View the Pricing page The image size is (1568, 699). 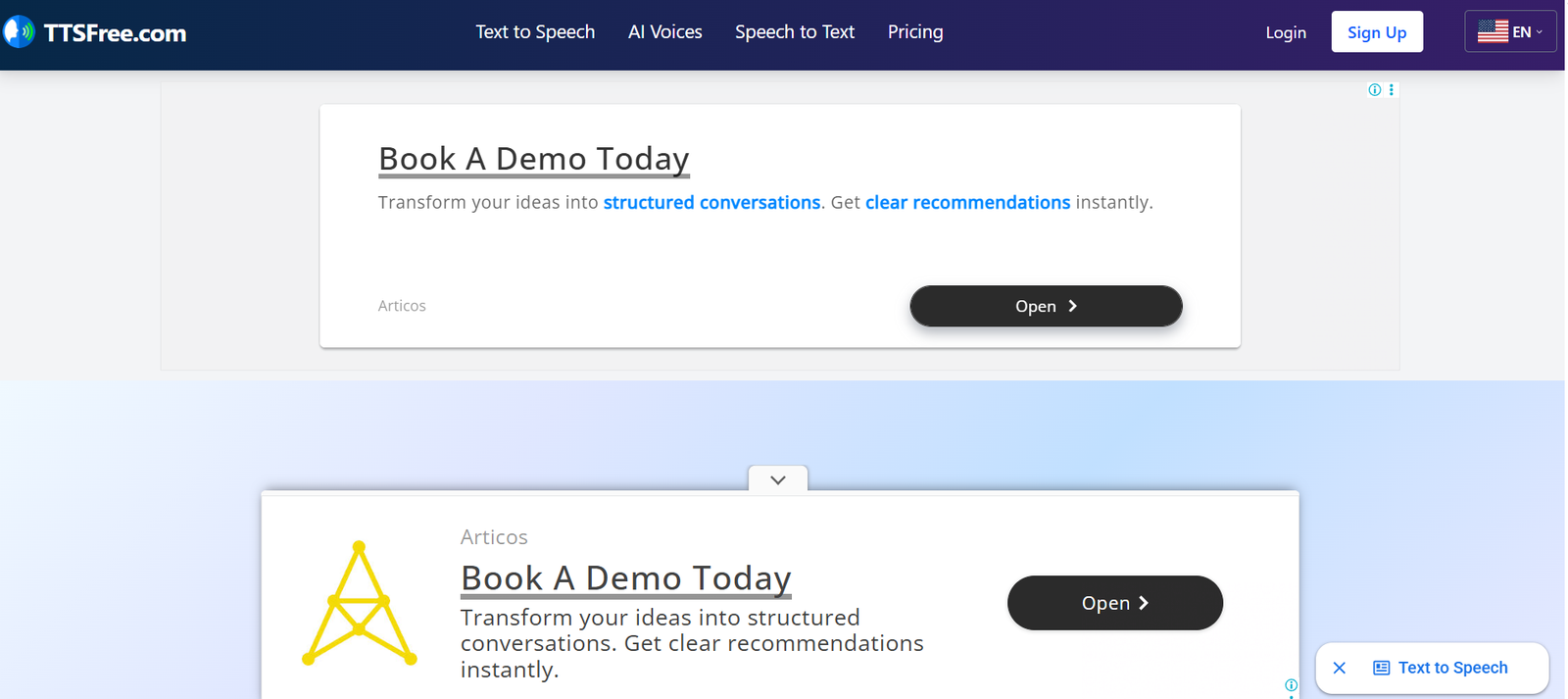point(915,32)
